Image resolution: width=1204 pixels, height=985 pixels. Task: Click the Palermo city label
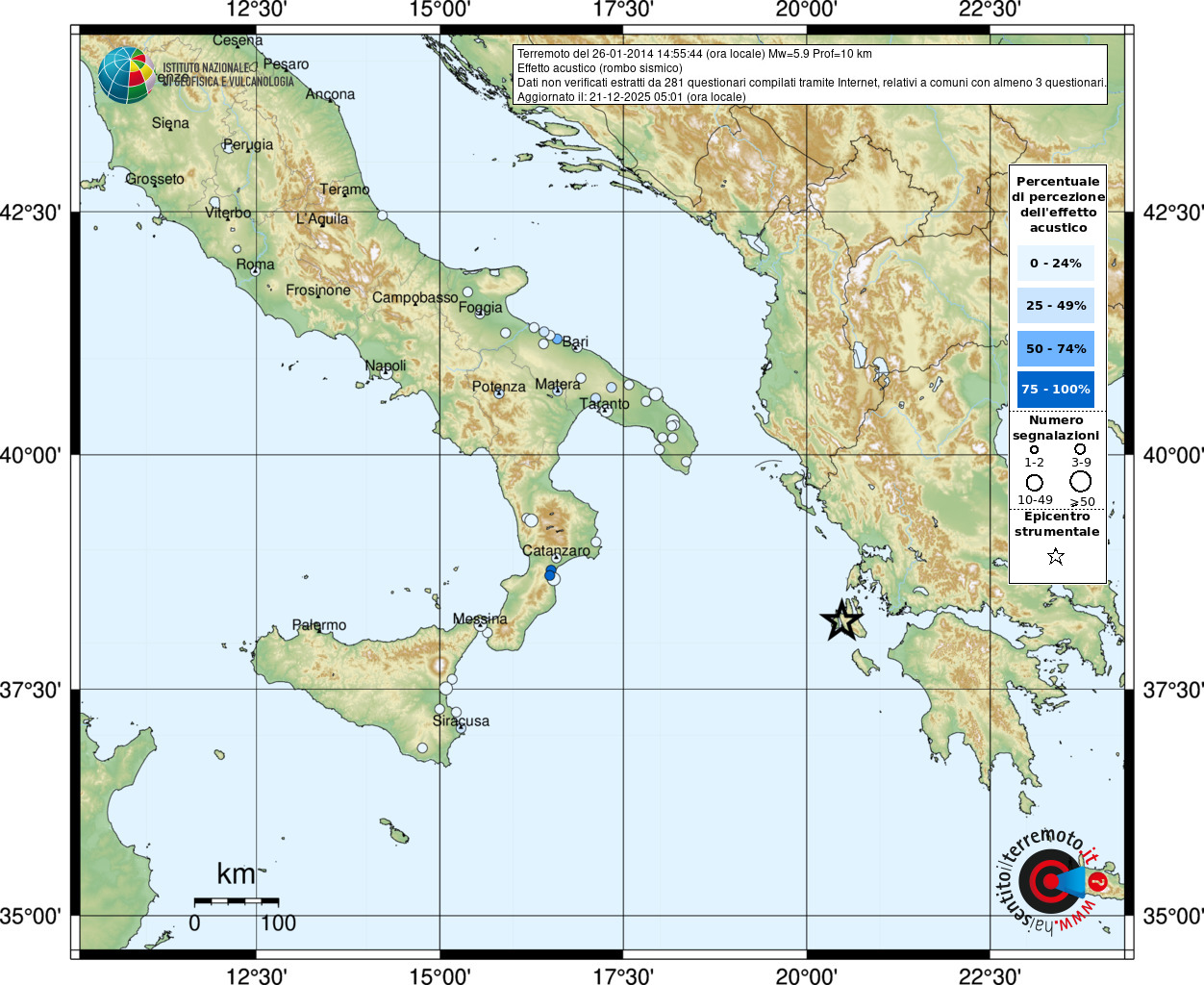tap(319, 625)
